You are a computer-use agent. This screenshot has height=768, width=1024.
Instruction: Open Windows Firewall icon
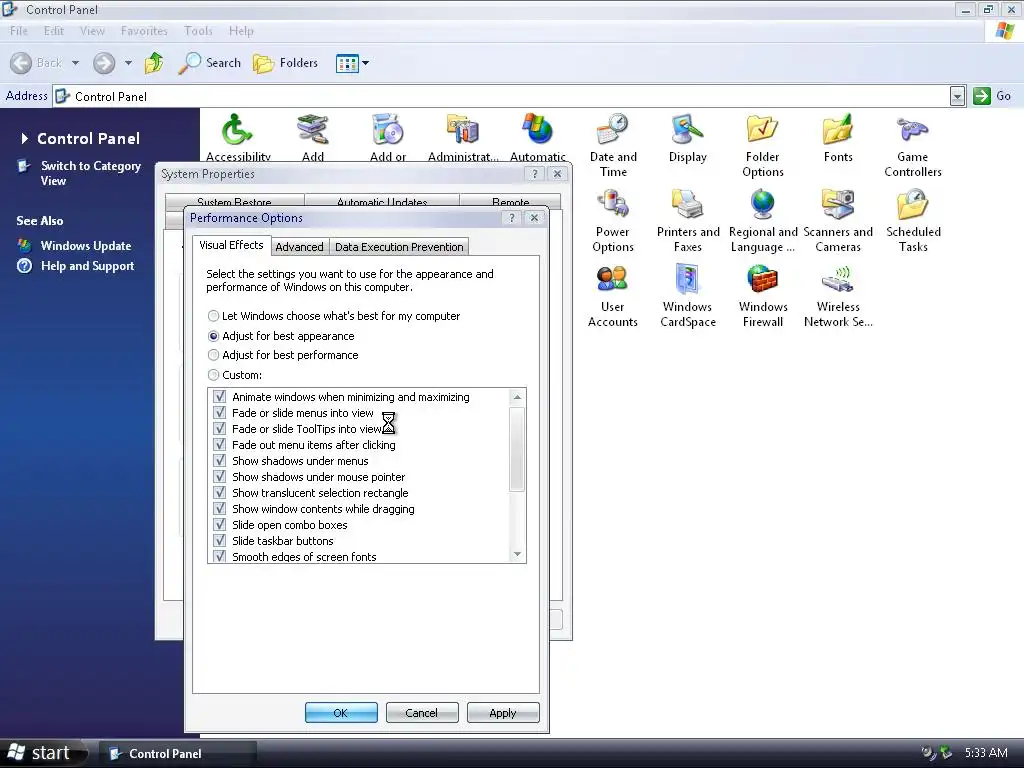[x=763, y=280]
